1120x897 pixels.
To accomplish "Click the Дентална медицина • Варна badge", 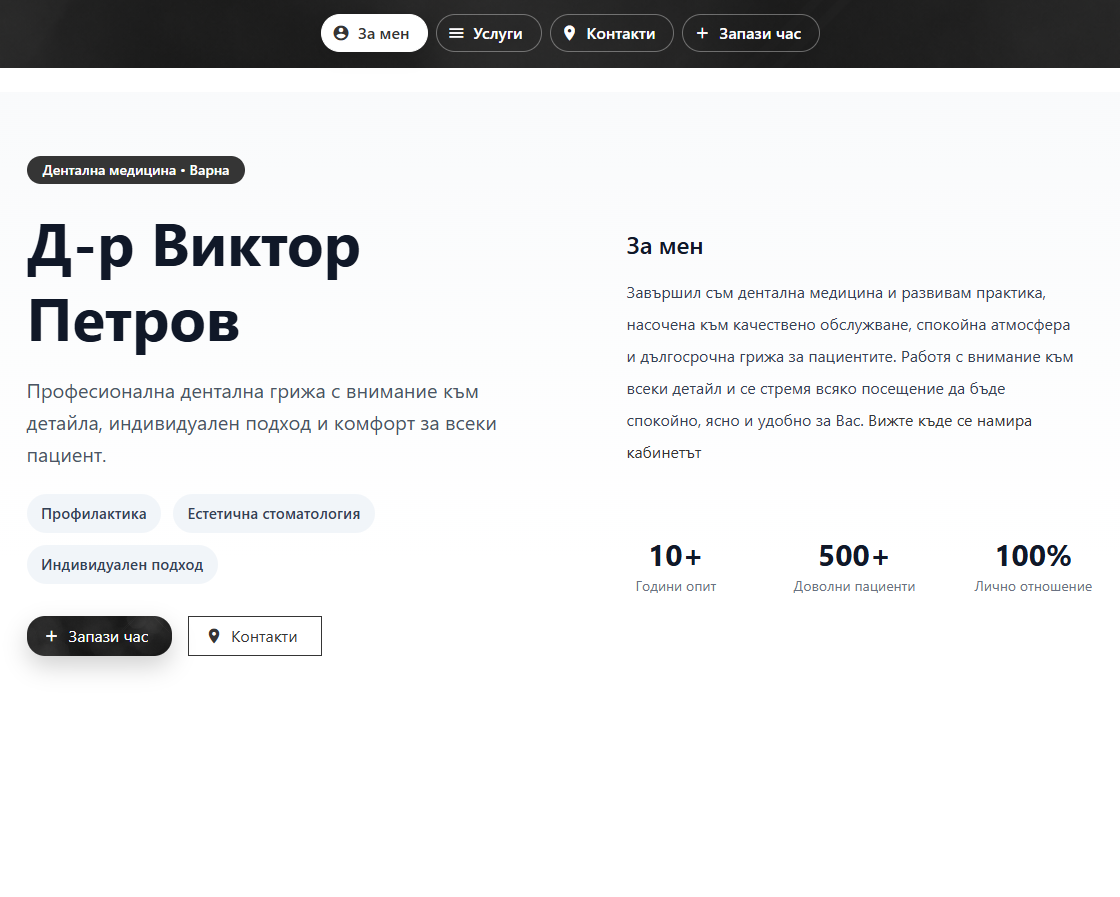I will click(136, 170).
